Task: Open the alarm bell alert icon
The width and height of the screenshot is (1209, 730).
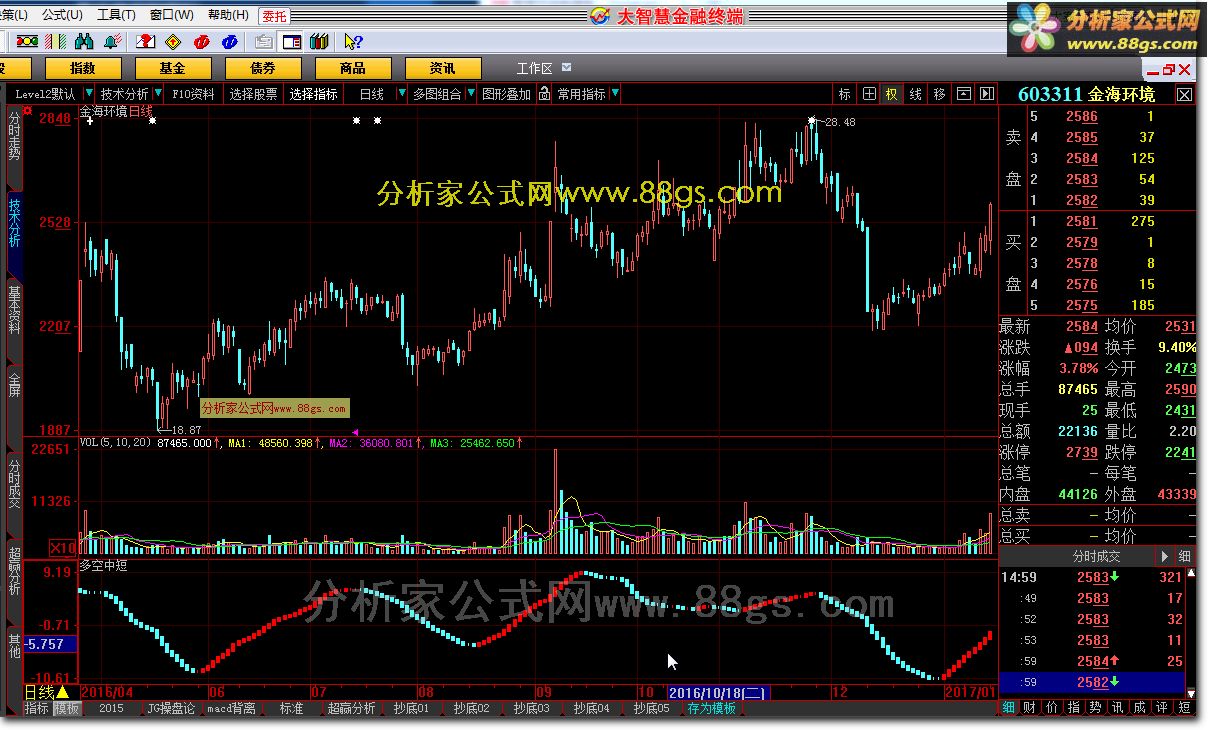Action: pyautogui.click(x=113, y=41)
